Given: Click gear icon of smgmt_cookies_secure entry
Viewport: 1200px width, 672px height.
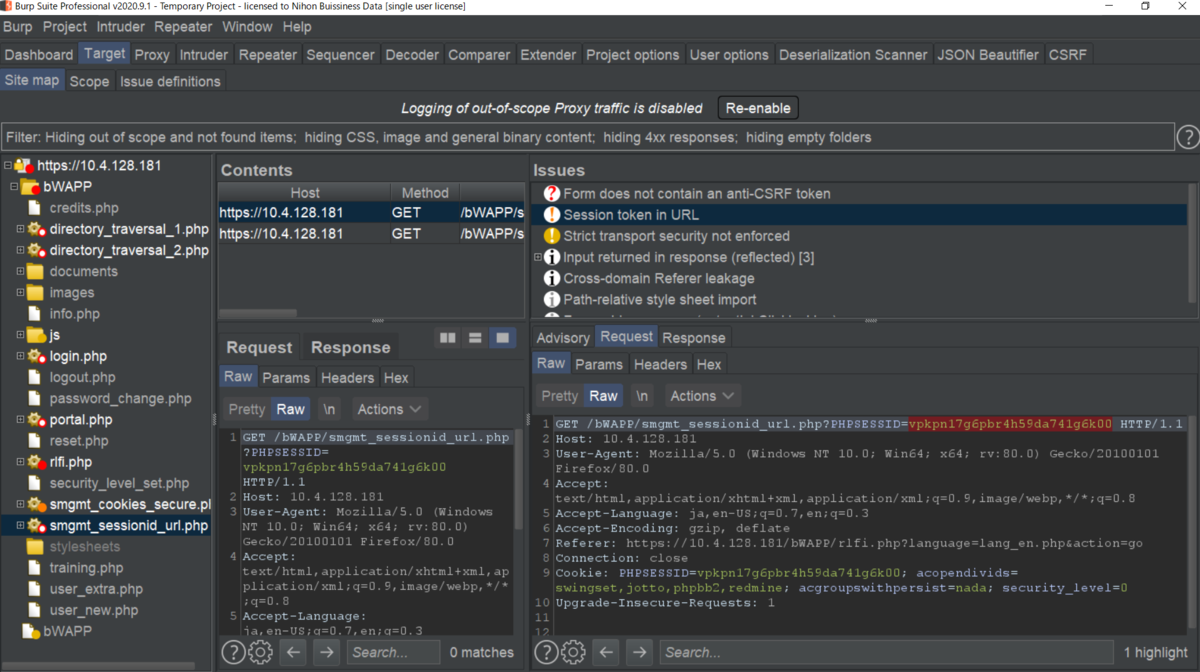Looking at the screenshot, I should click(x=36, y=504).
